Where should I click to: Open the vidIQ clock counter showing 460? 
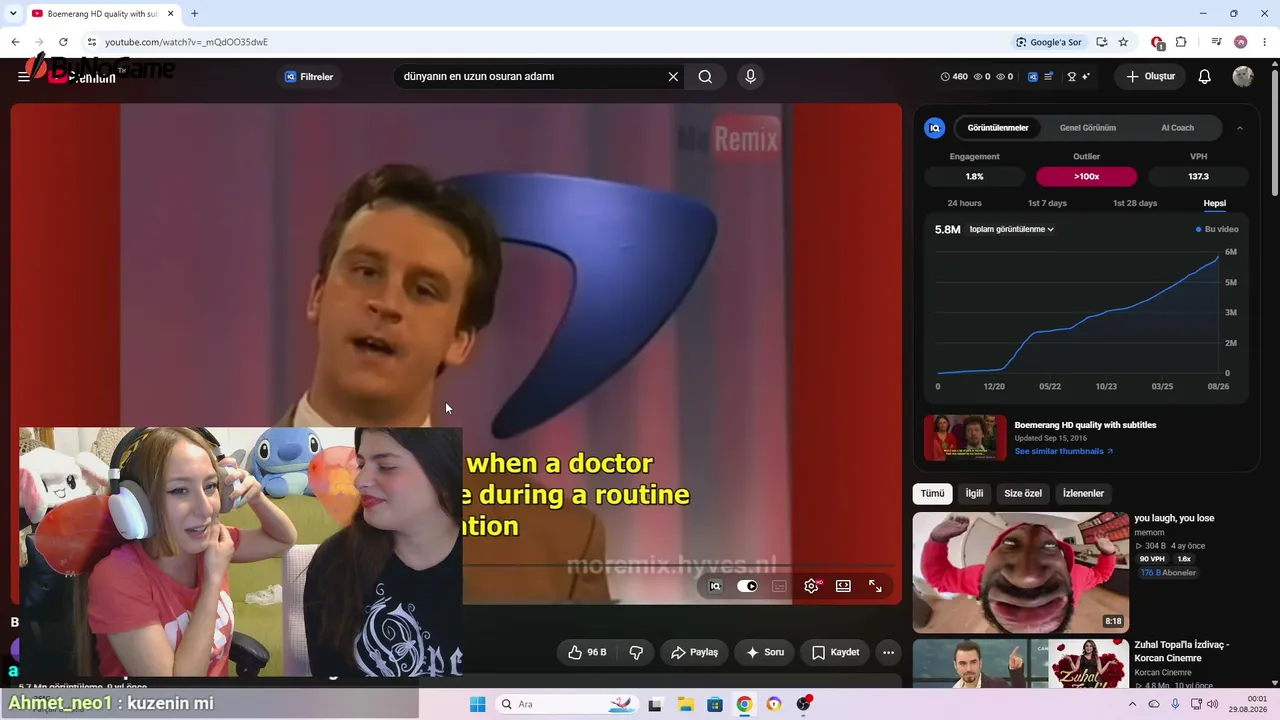point(955,77)
